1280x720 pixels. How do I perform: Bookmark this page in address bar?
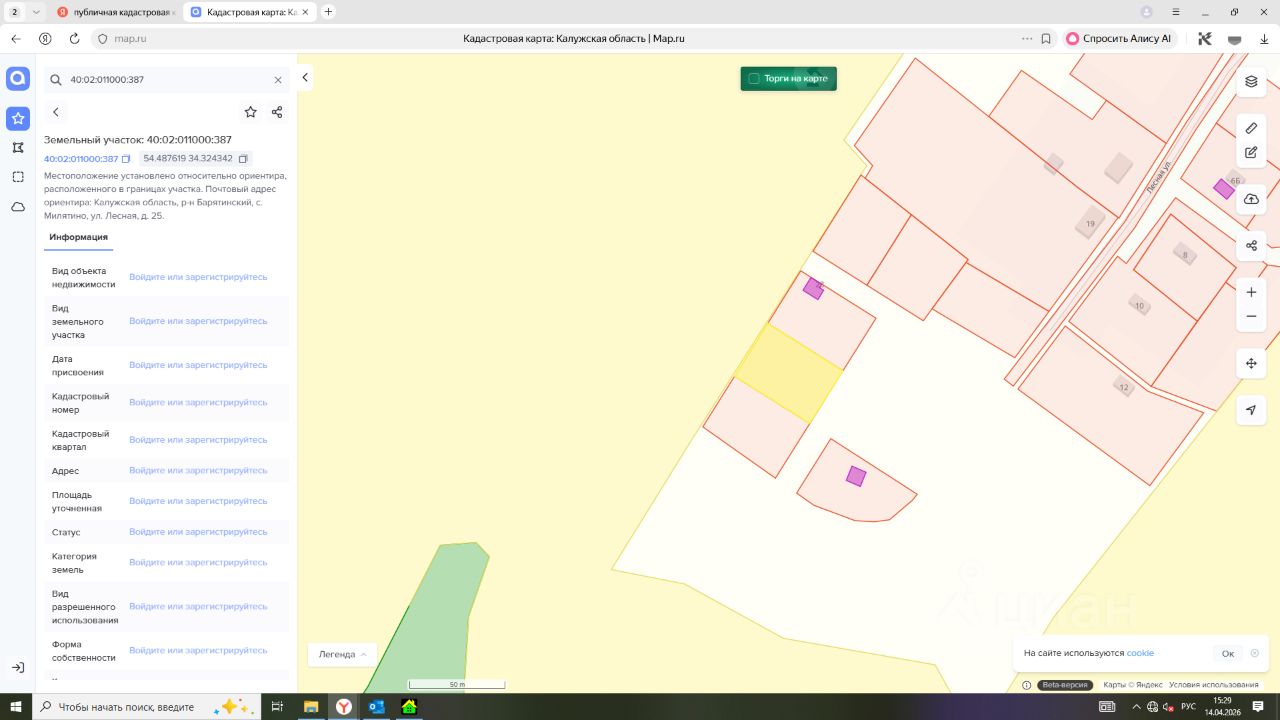coord(1046,39)
